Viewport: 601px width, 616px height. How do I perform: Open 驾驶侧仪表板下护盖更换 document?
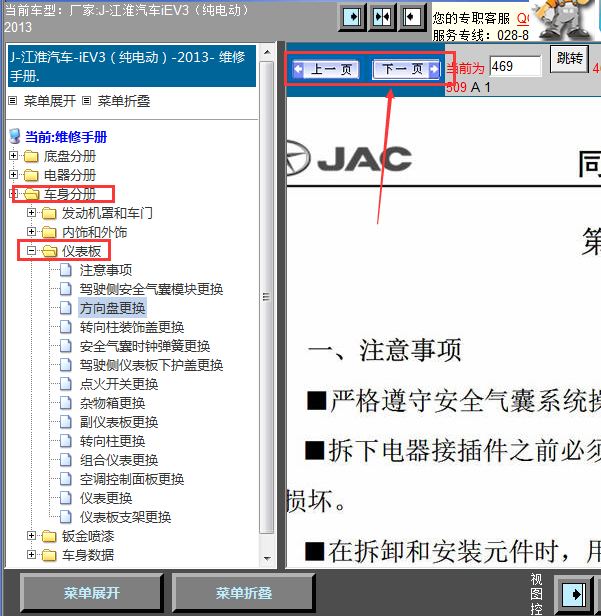[151, 365]
